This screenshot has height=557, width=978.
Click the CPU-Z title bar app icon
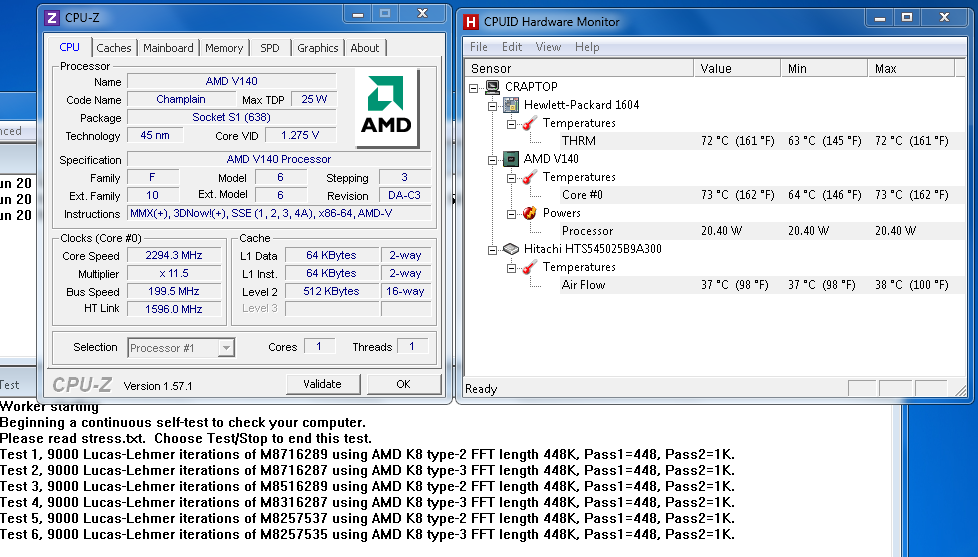tap(52, 17)
